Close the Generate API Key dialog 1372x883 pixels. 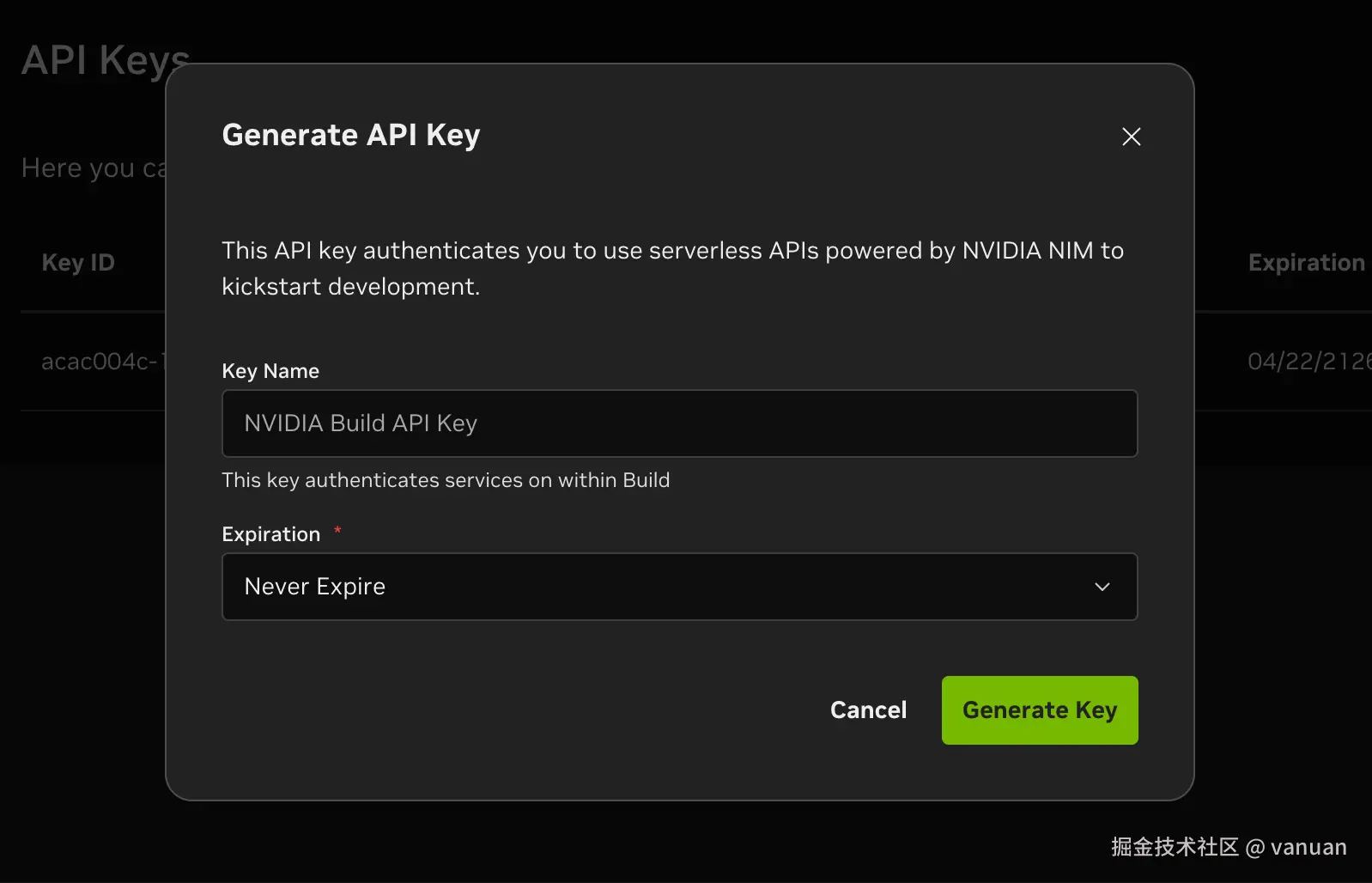(x=1131, y=137)
